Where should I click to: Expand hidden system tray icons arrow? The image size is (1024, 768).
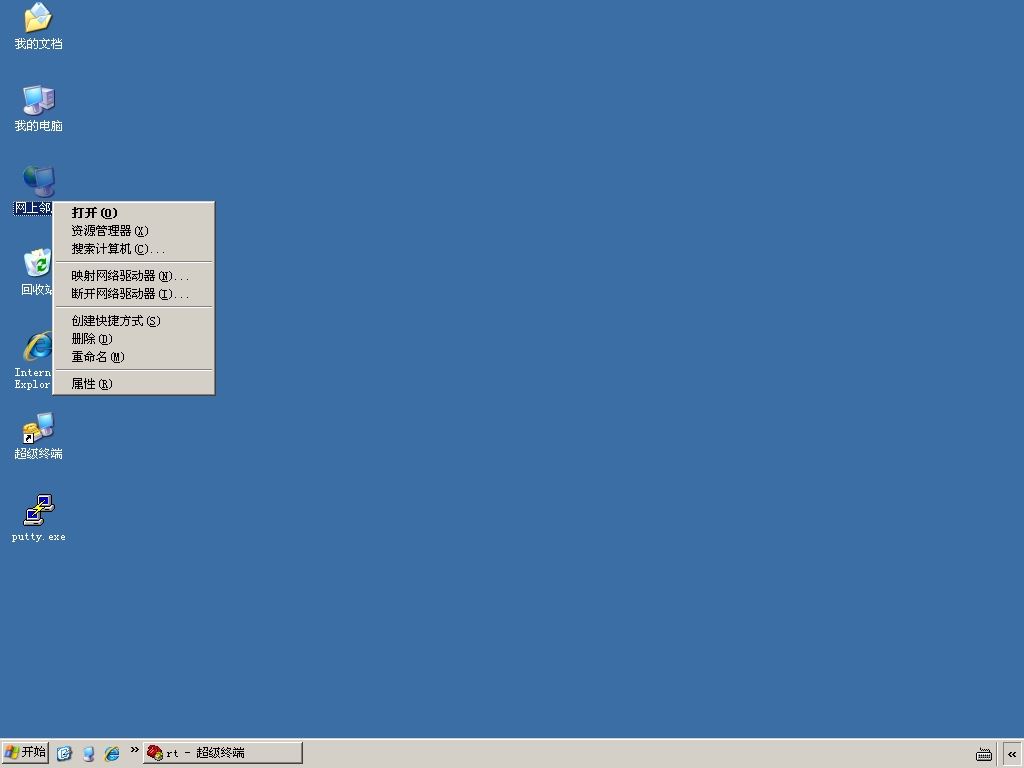(x=1012, y=754)
